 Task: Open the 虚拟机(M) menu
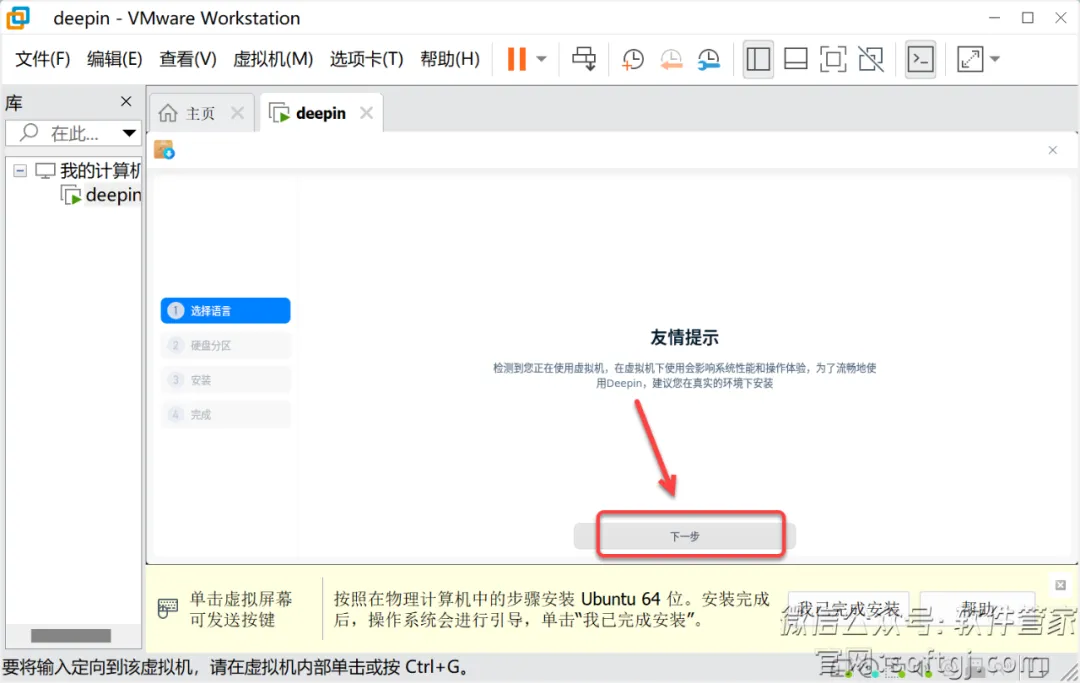click(x=273, y=59)
